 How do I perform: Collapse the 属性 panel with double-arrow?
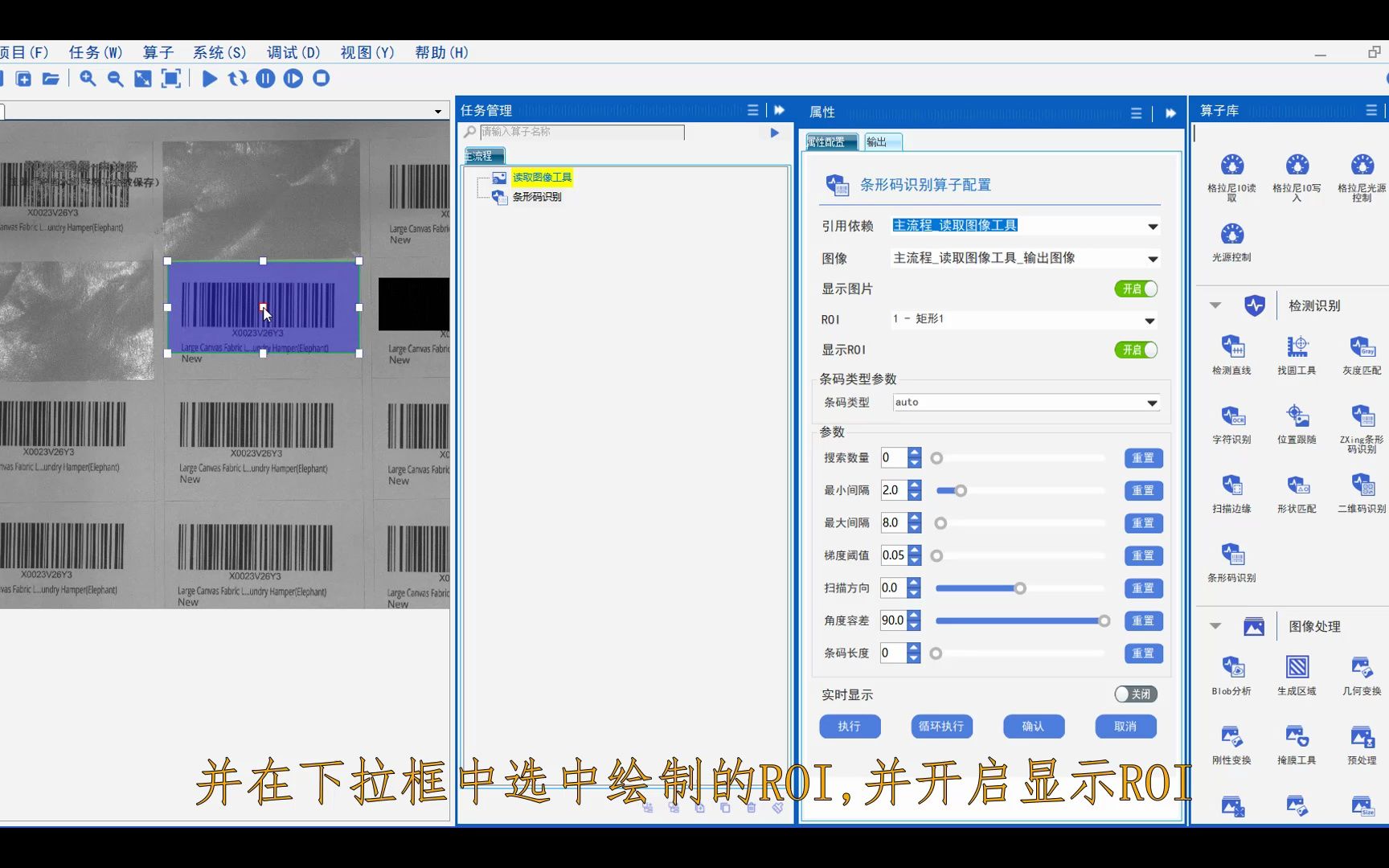[1170, 113]
